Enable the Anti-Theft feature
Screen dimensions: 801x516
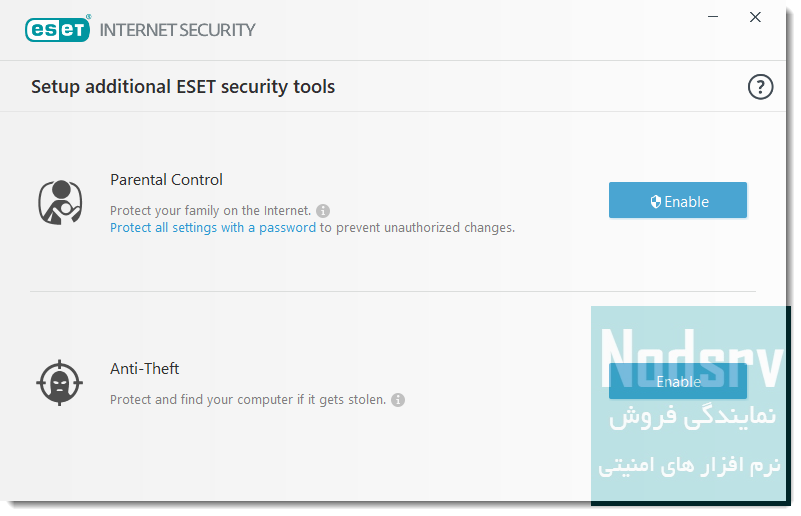pos(678,381)
